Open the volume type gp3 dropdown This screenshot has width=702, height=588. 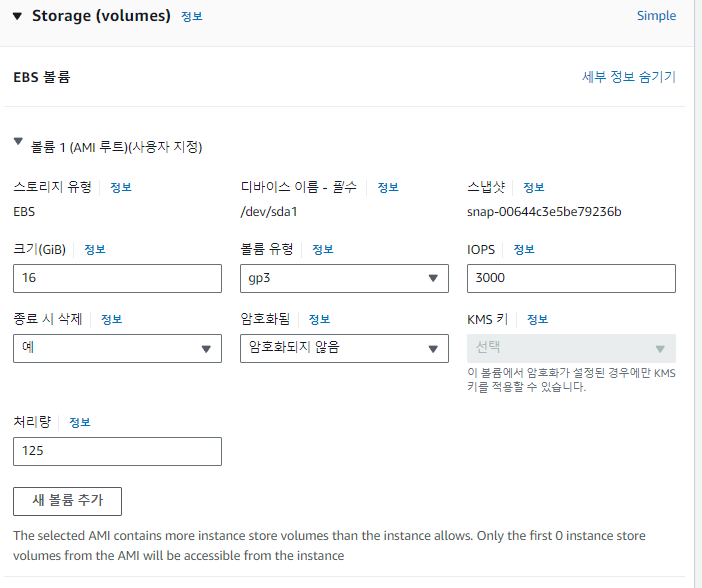pyautogui.click(x=344, y=279)
